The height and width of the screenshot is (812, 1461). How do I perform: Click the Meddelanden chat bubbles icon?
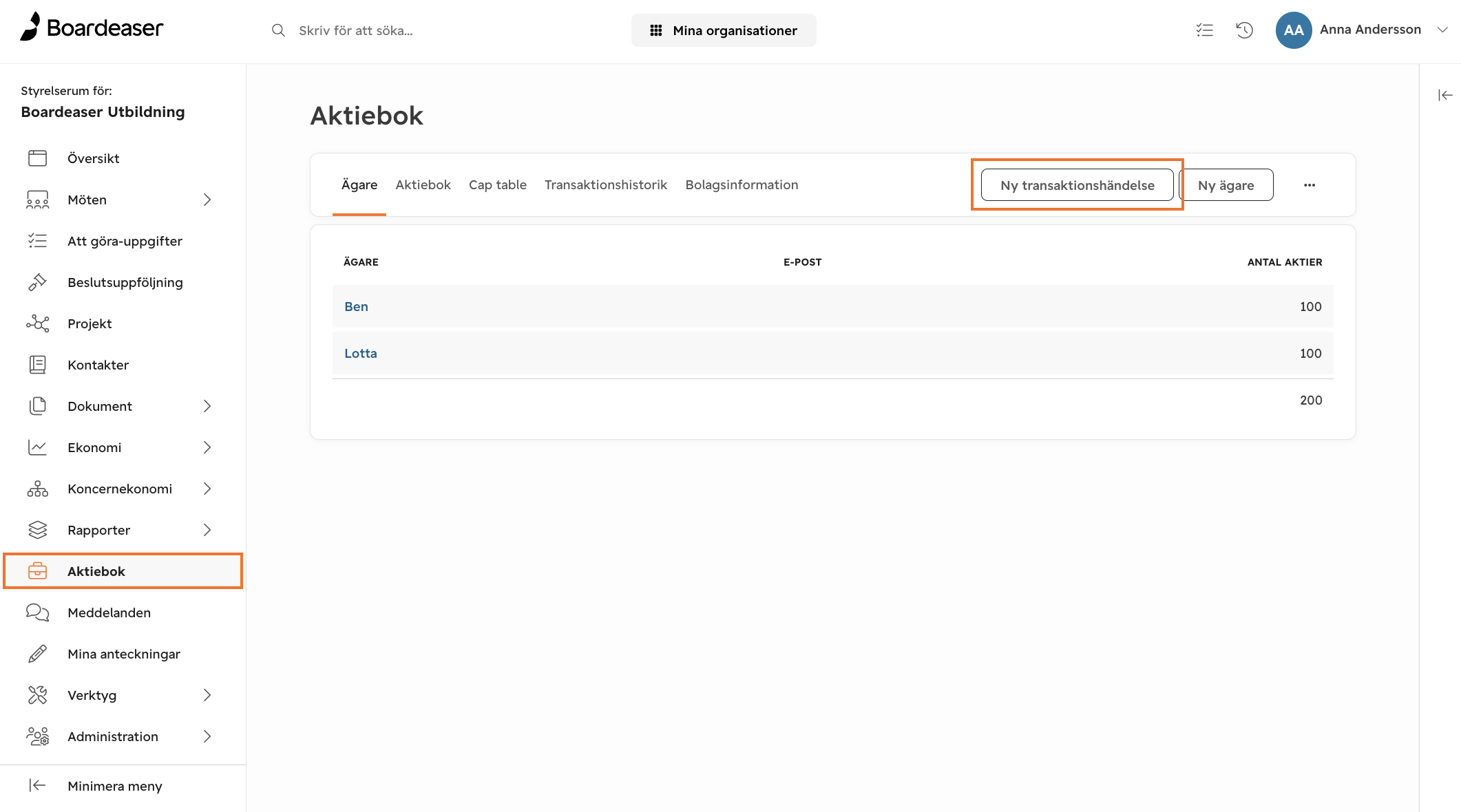(x=38, y=612)
